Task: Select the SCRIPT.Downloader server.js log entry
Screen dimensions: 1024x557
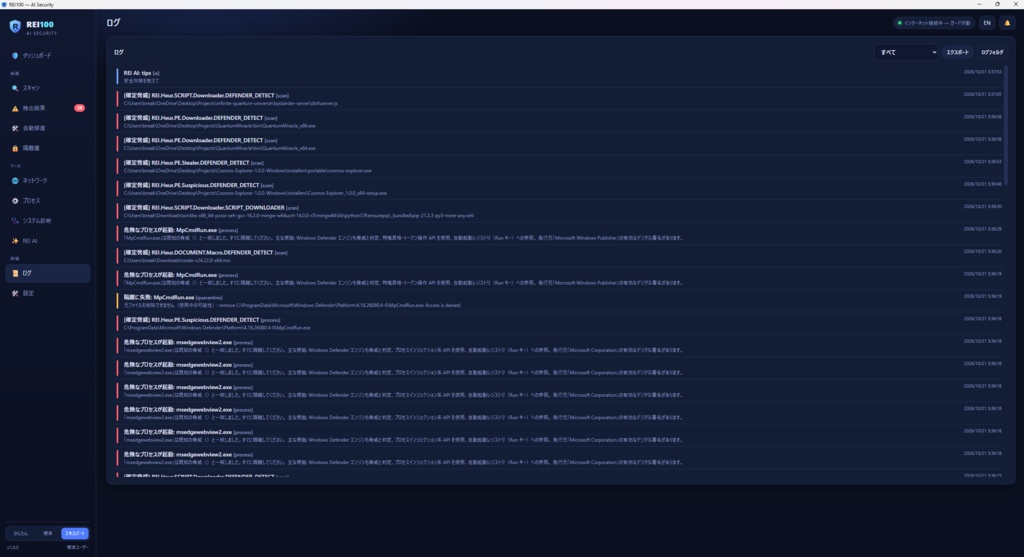Action: point(559,99)
